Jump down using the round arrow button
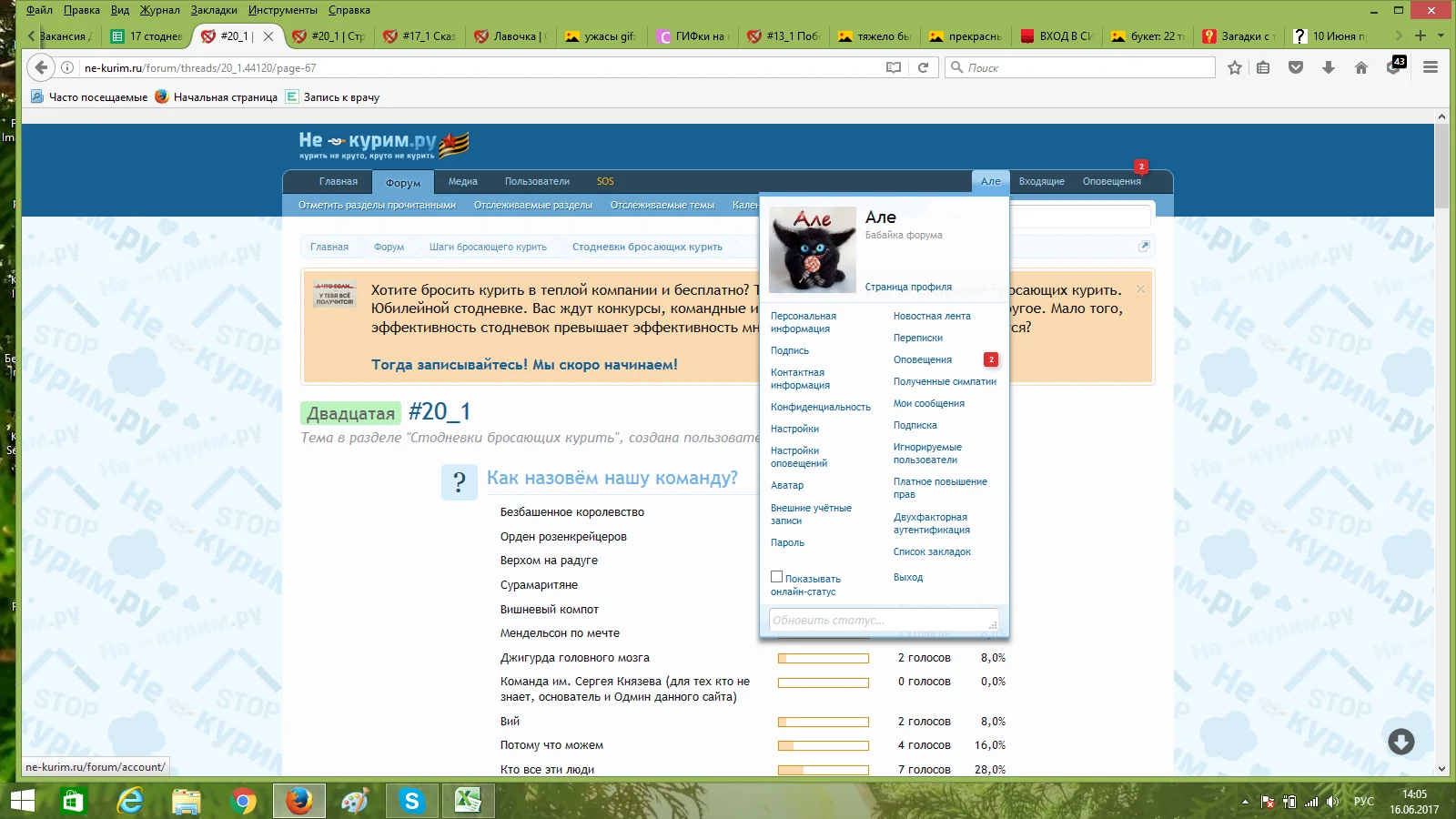Viewport: 1456px width, 819px height. tap(1401, 742)
